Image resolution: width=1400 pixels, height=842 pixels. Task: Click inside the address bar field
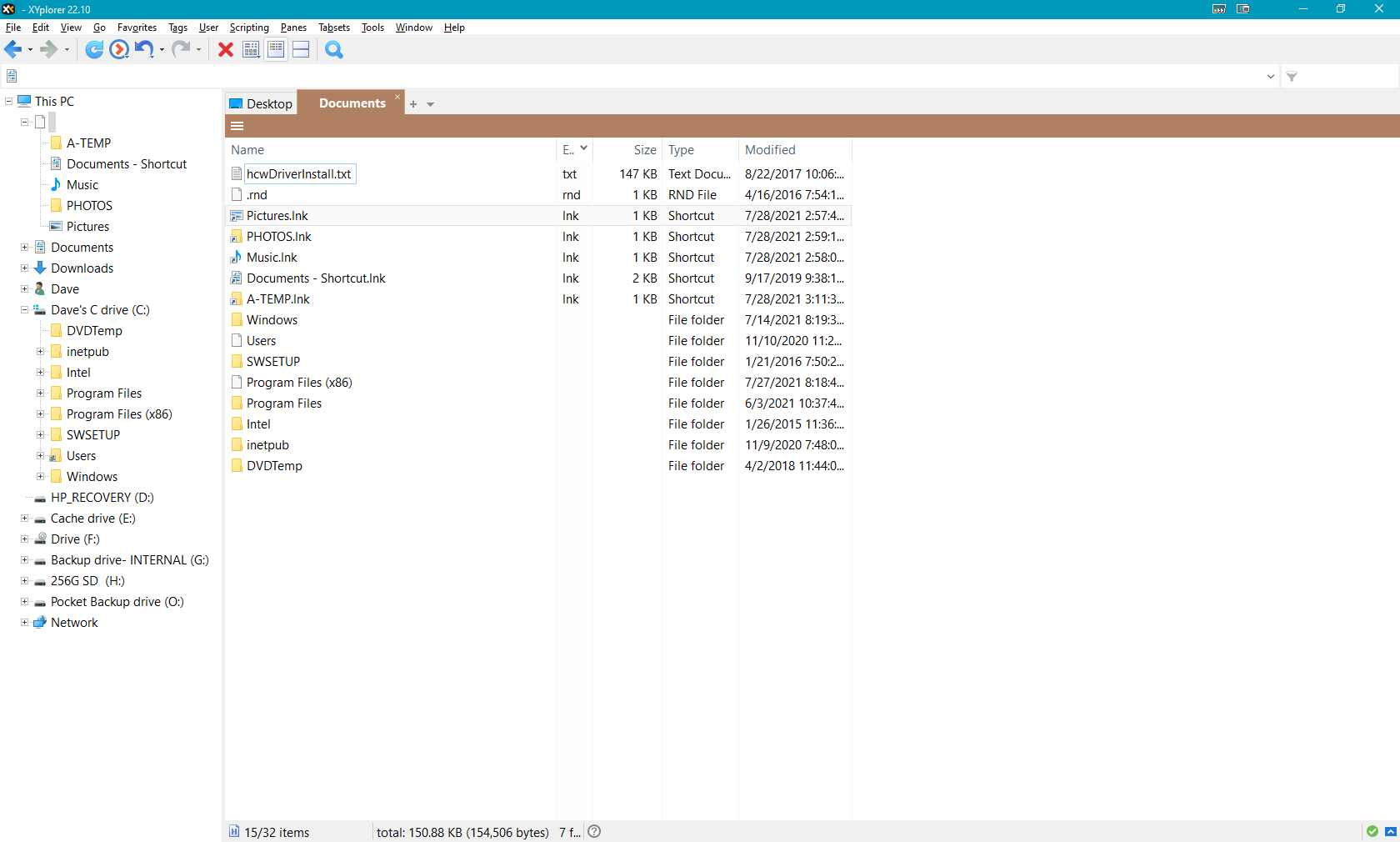point(638,77)
